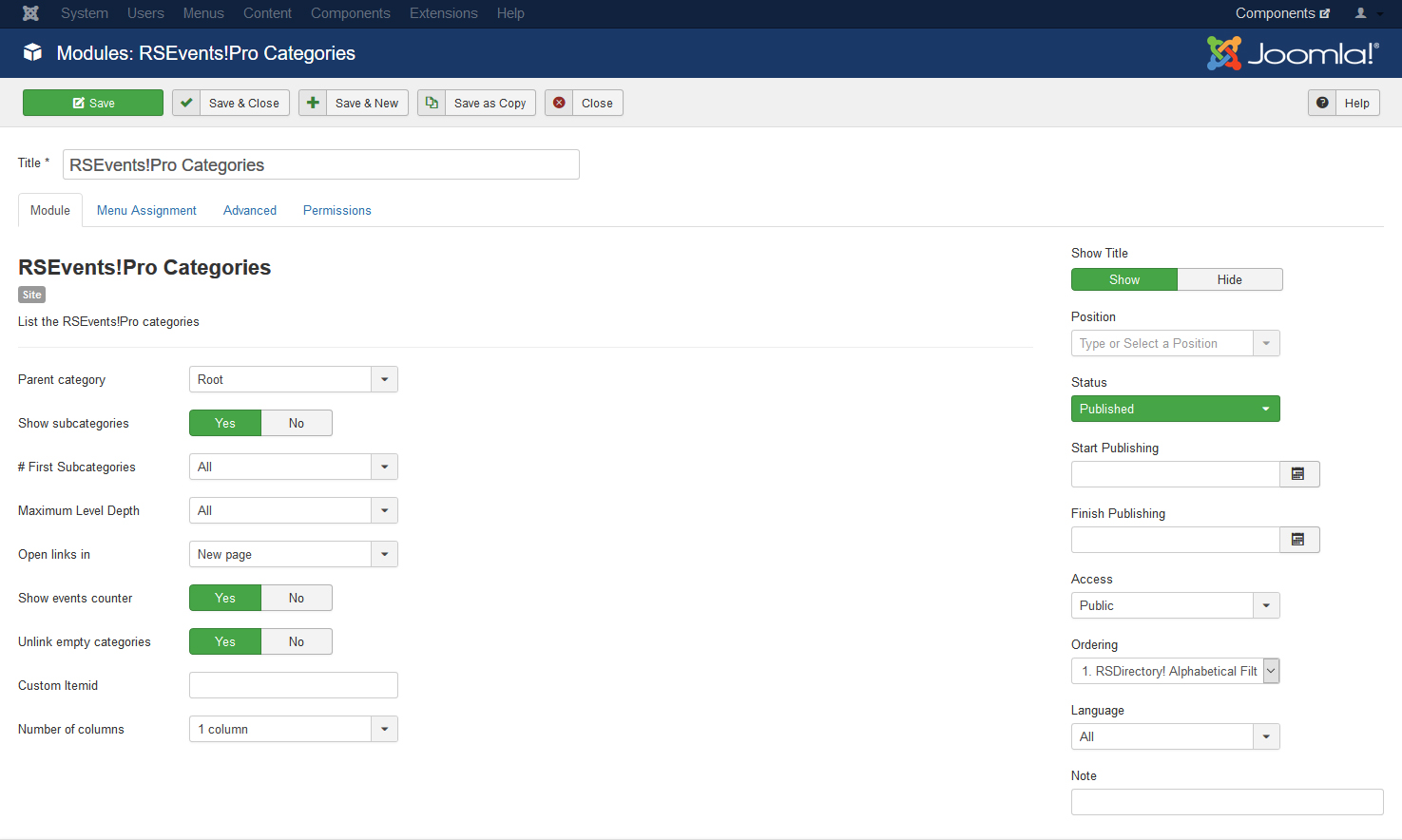The image size is (1402, 840).
Task: Open the Open links in dropdown
Action: point(294,554)
